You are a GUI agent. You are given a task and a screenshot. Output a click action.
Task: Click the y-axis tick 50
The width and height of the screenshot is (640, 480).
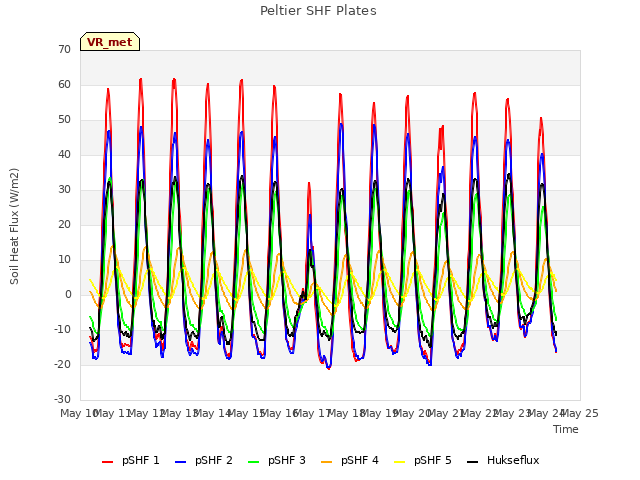(64, 120)
